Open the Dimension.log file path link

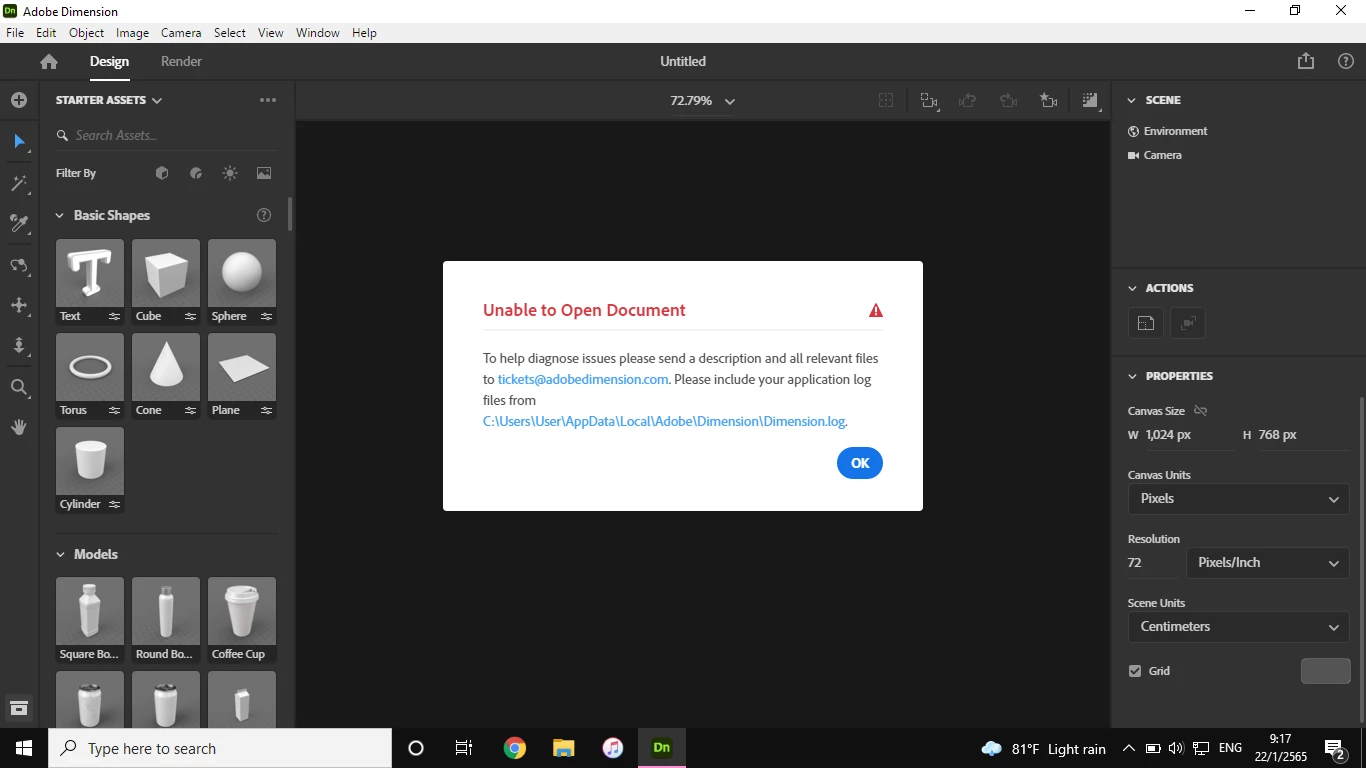point(664,421)
